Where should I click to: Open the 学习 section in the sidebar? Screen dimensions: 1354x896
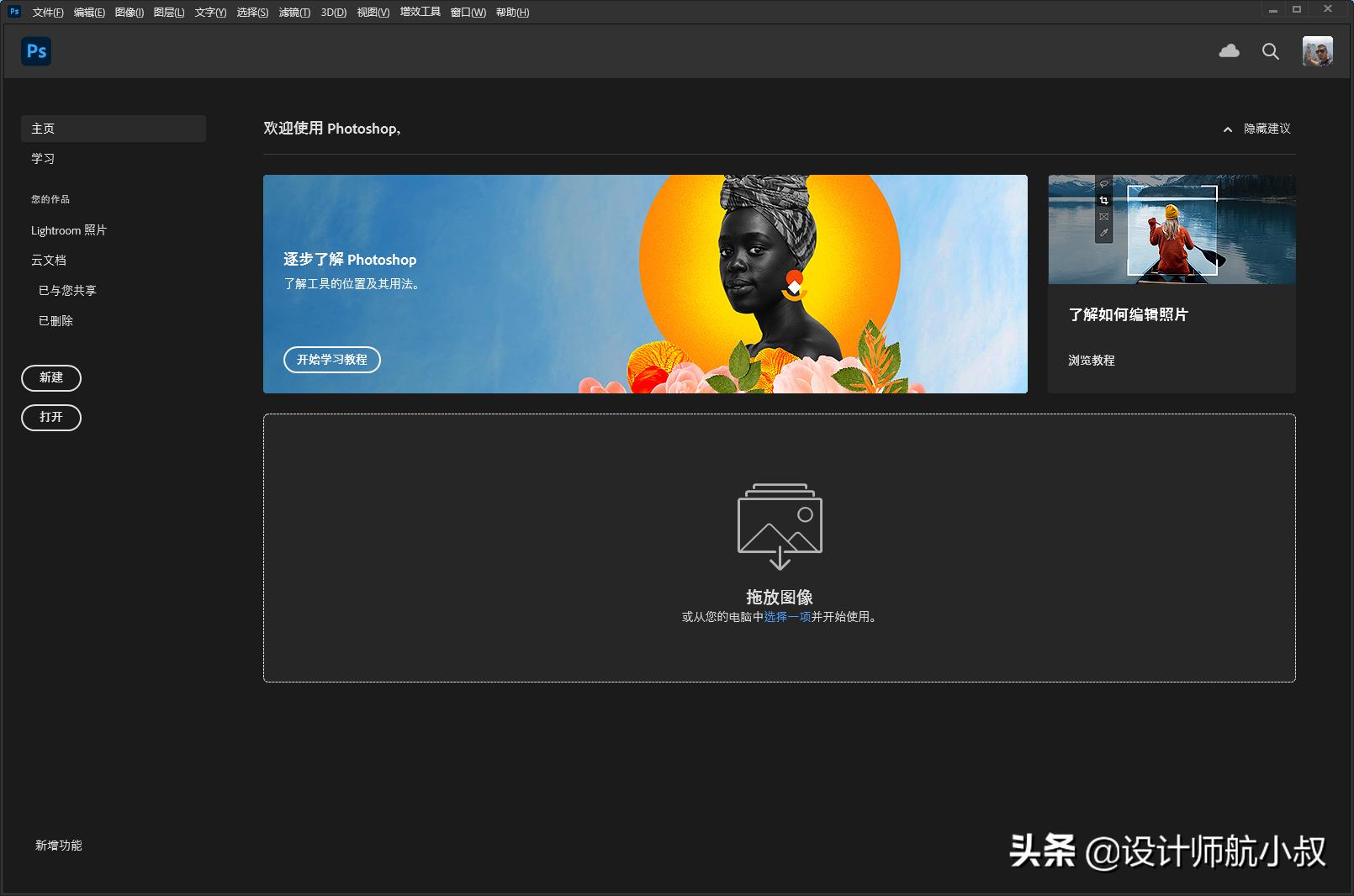42,158
